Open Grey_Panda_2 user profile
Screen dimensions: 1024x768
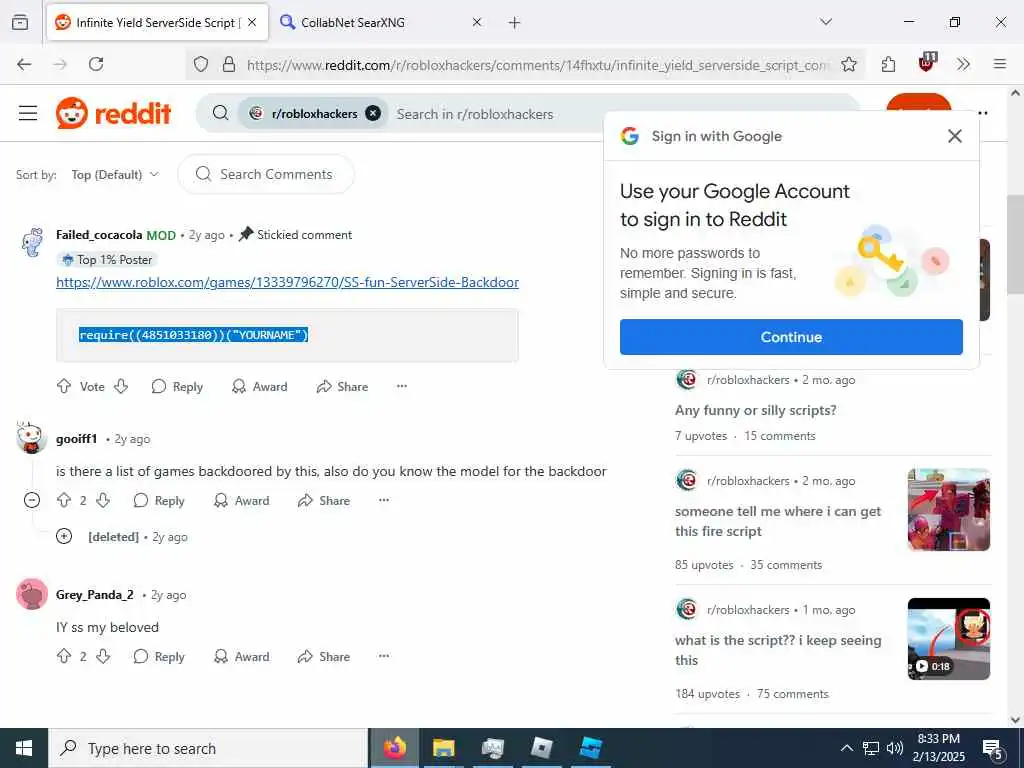[x=95, y=594]
